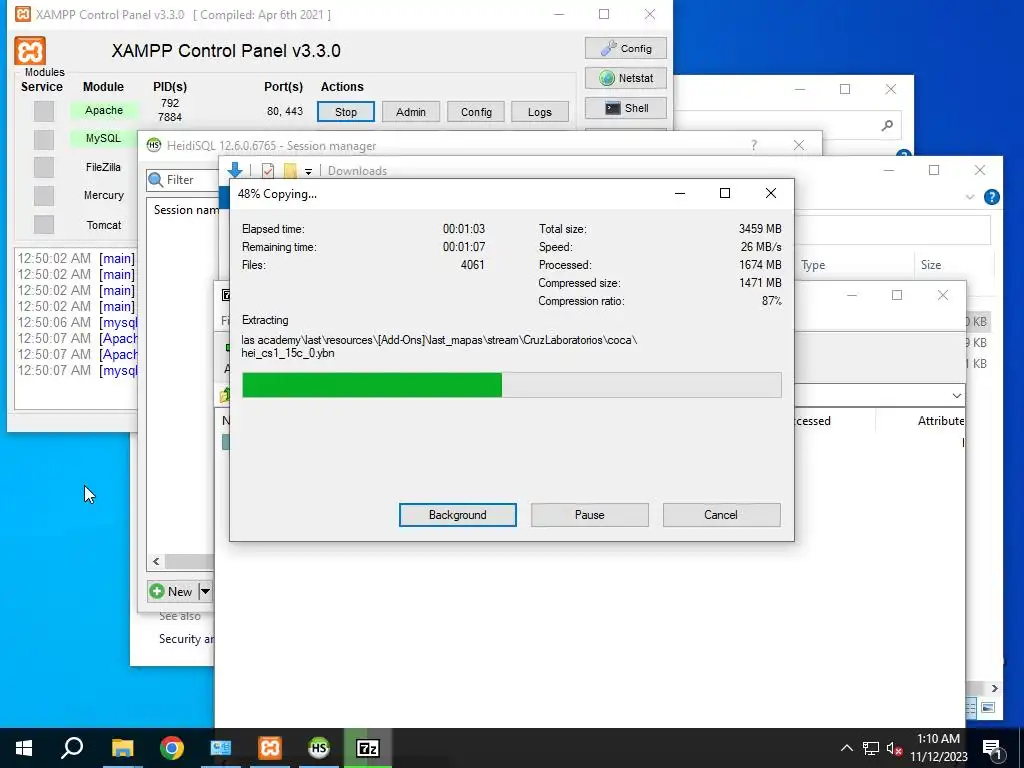
Task: Click Apache ports text "80, 443"
Action: pyautogui.click(x=285, y=111)
